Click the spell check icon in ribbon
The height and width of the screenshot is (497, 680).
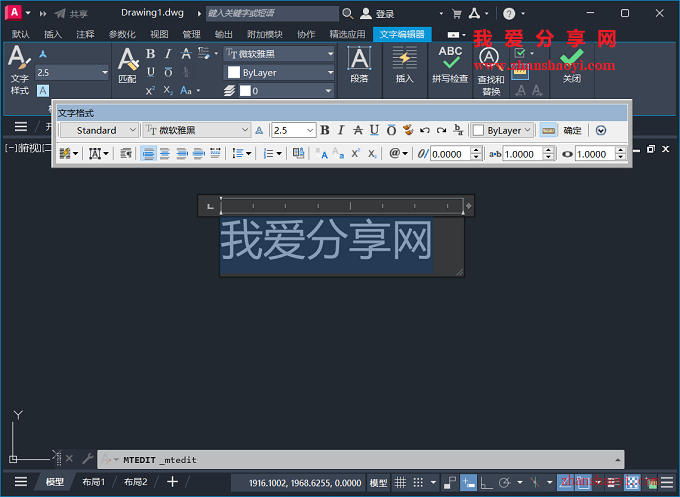point(450,62)
